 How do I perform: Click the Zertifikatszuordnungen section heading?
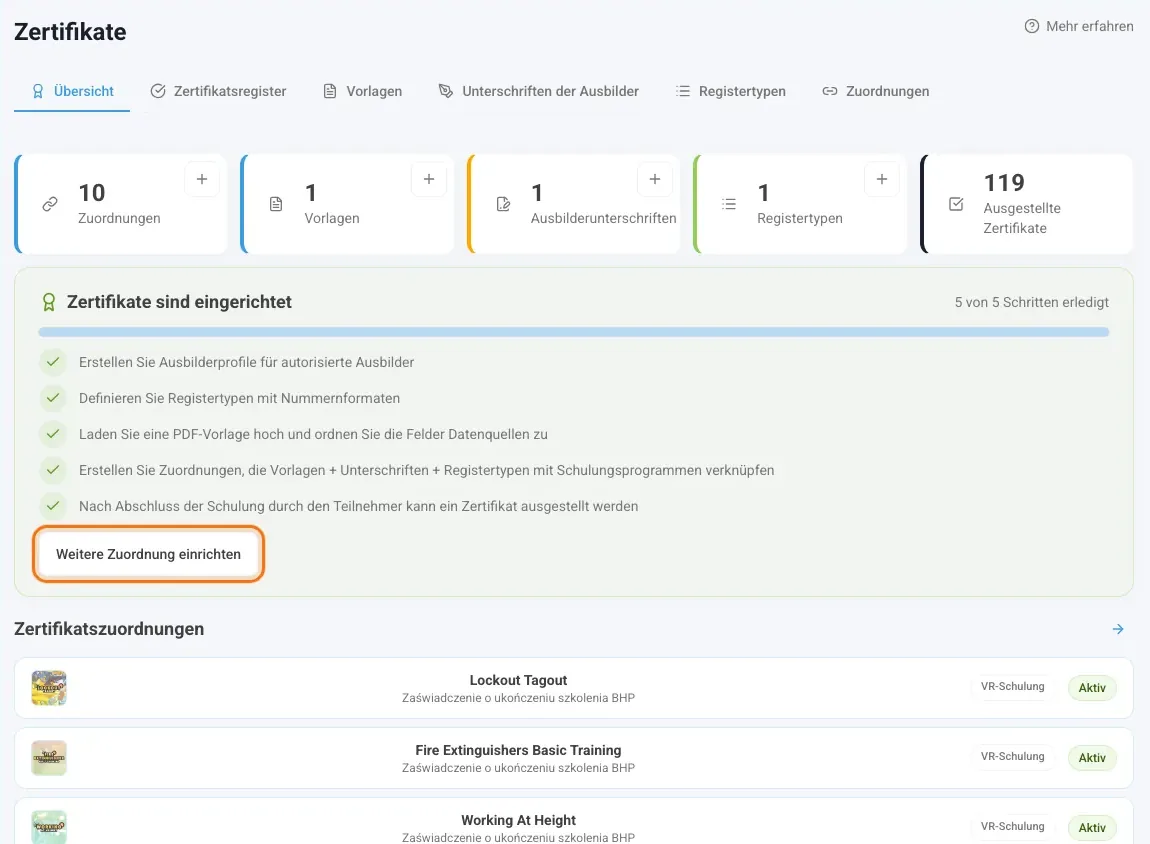coord(109,629)
